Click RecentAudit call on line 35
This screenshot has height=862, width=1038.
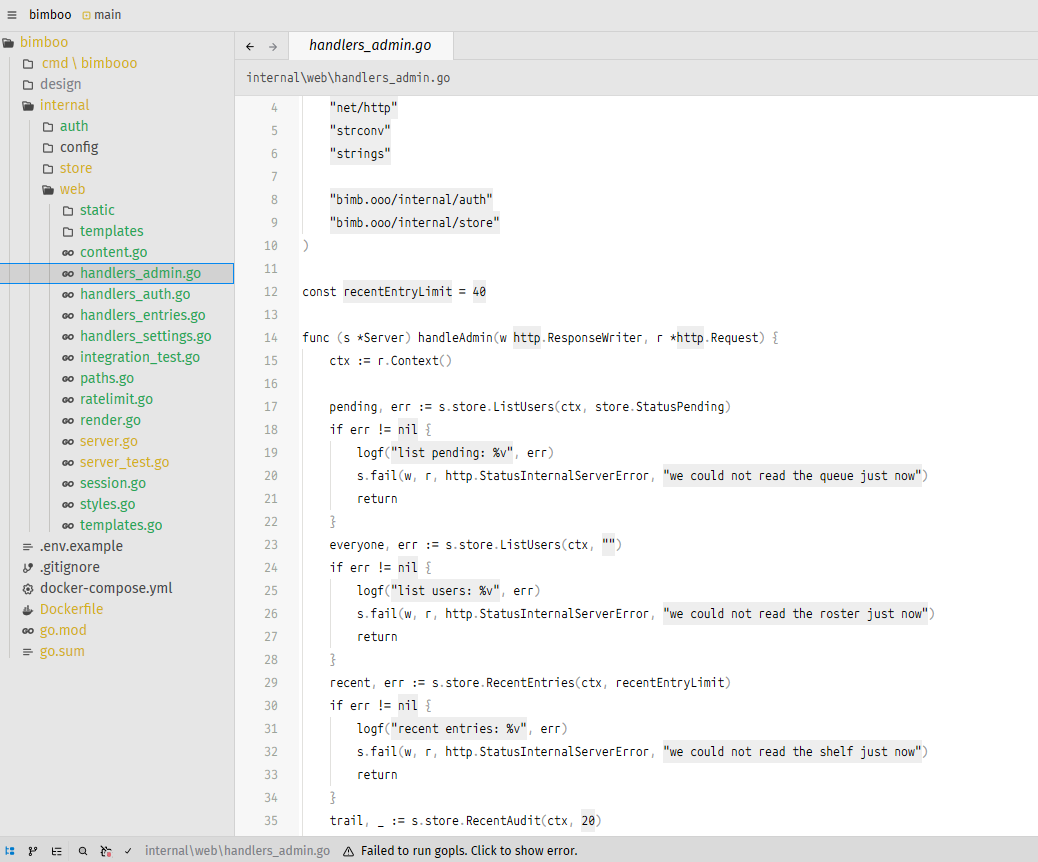pyautogui.click(x=503, y=821)
